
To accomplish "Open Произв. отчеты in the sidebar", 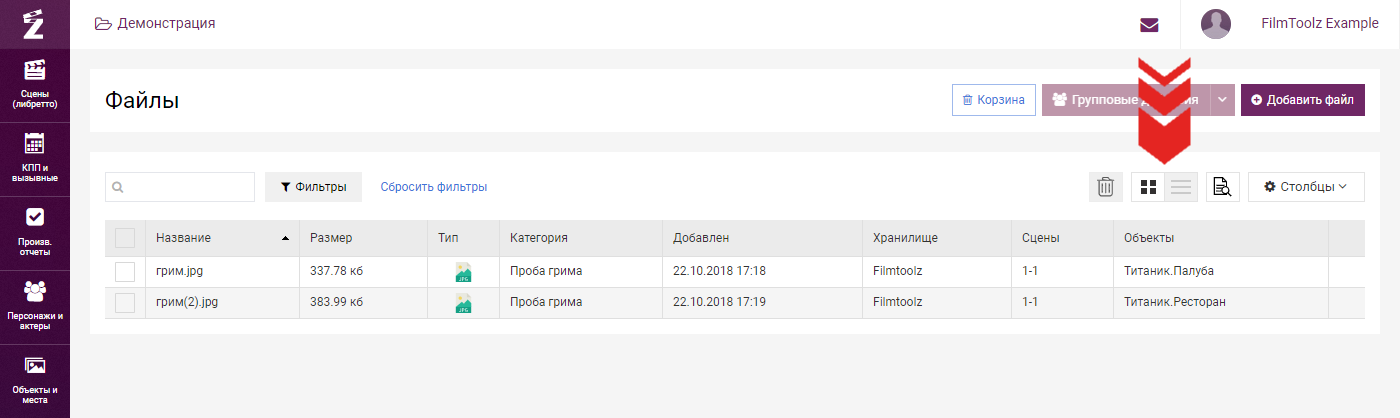I will [35, 232].
